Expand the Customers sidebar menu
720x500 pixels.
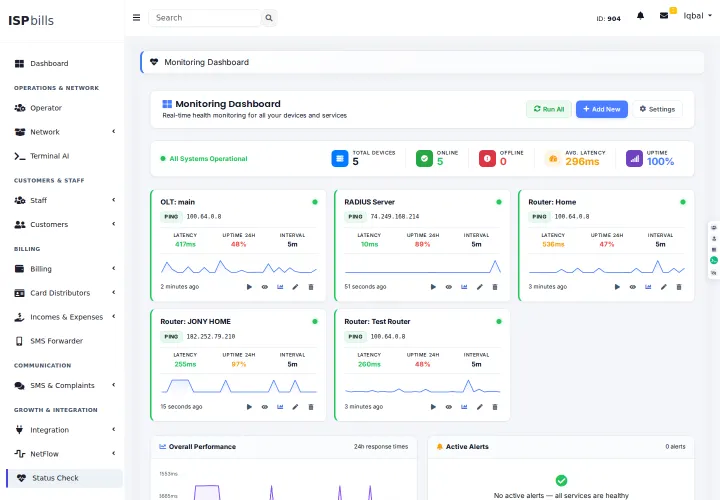click(64, 225)
